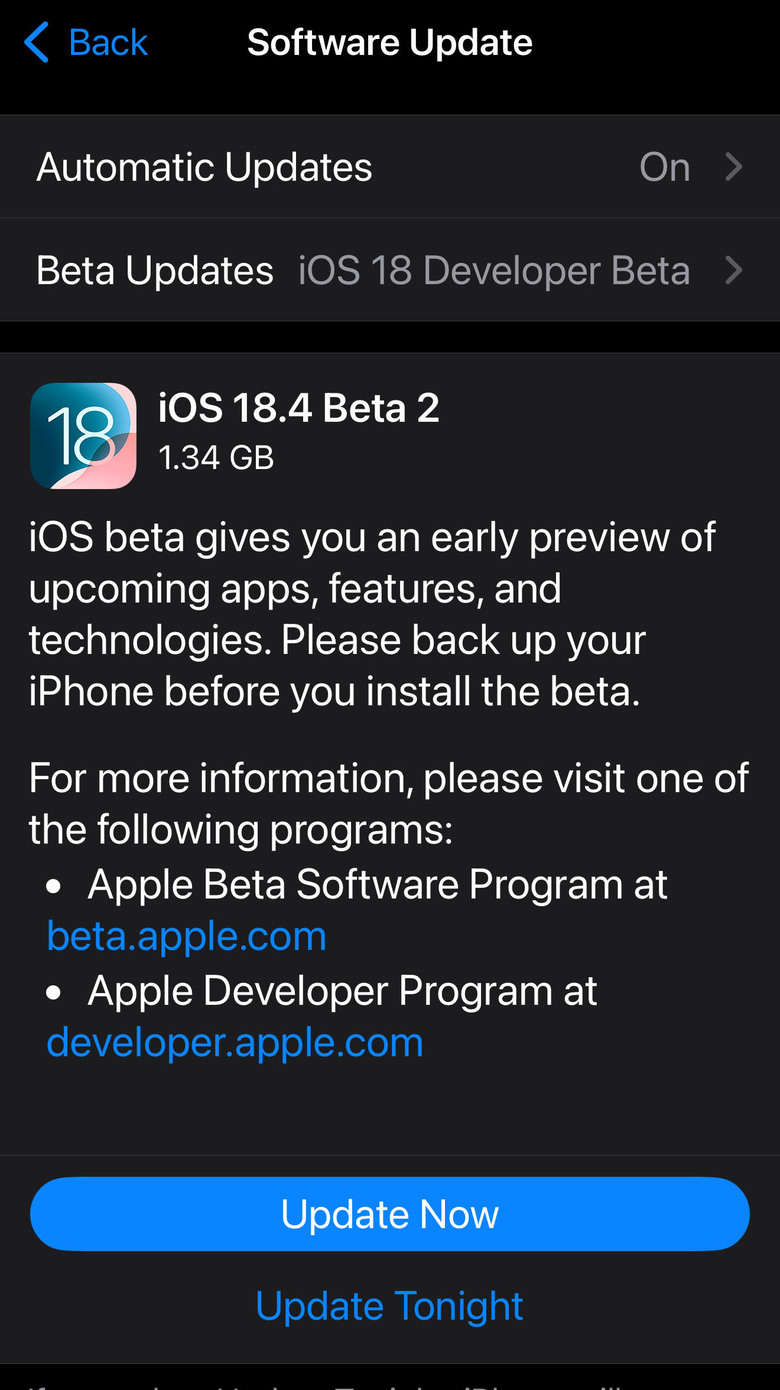Expand Beta Updates using its chevron
The height and width of the screenshot is (1390, 780).
click(734, 270)
